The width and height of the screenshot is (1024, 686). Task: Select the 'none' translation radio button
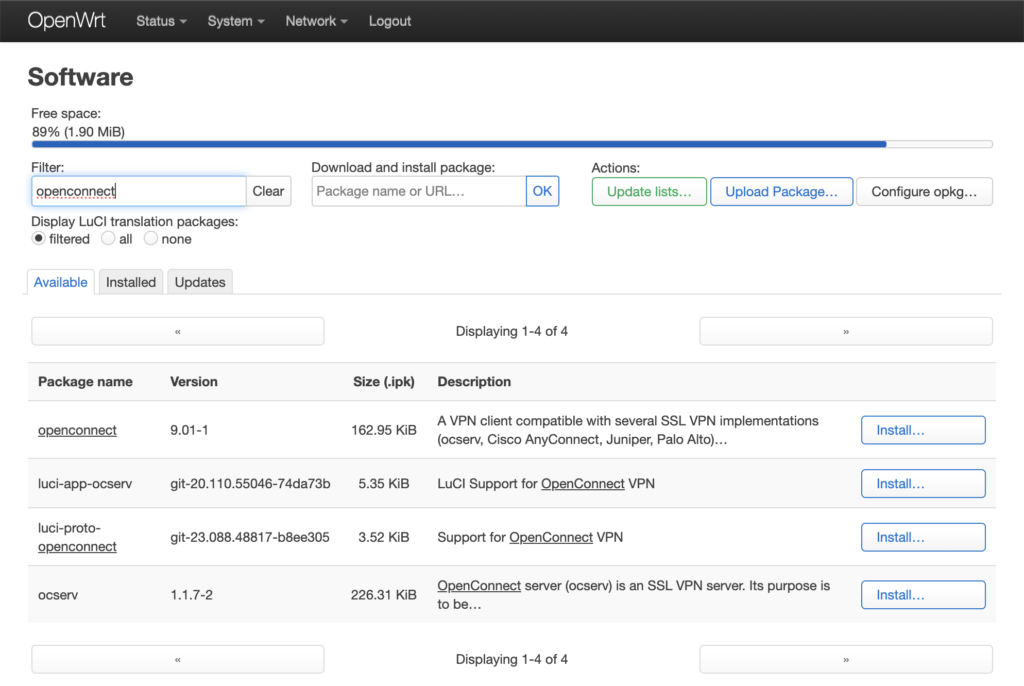[x=151, y=239]
